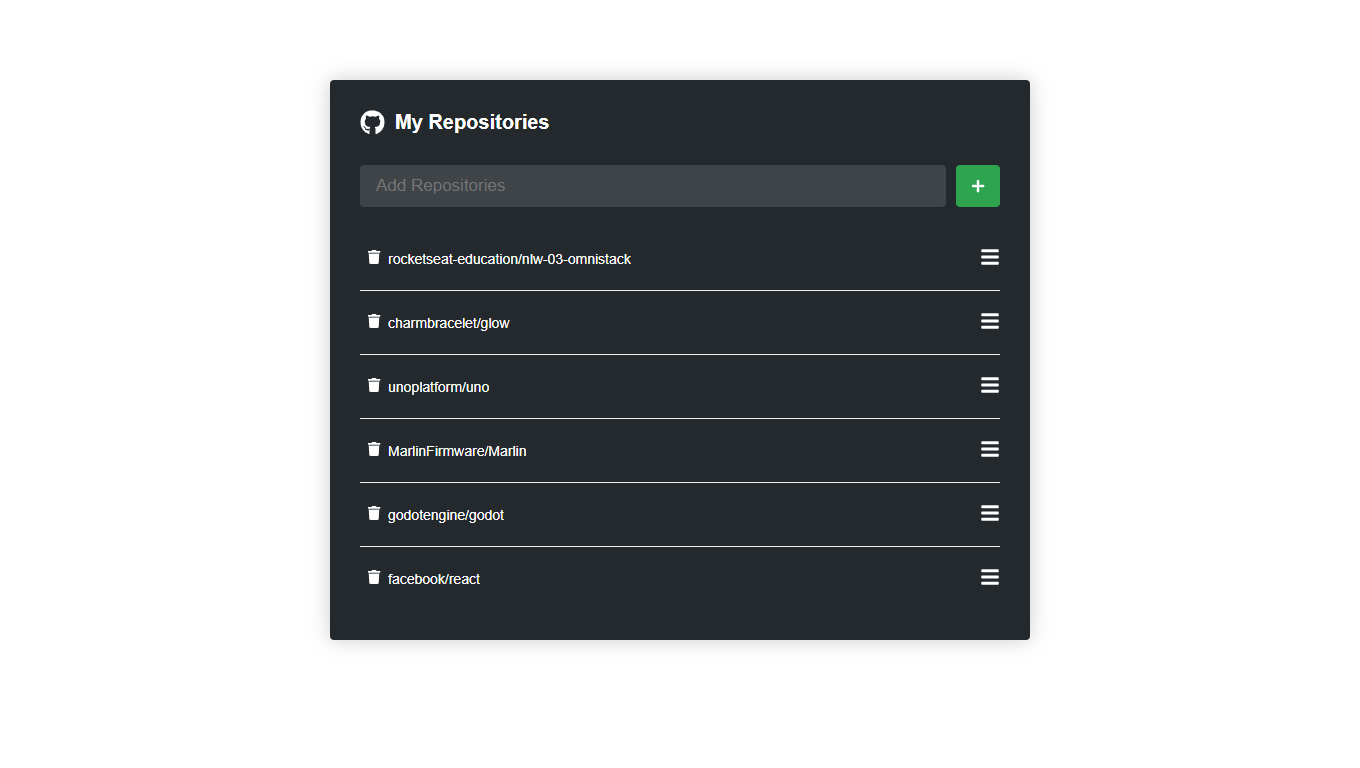Click the hamburger icon for godotengine/godot
The height and width of the screenshot is (768, 1360).
point(990,513)
